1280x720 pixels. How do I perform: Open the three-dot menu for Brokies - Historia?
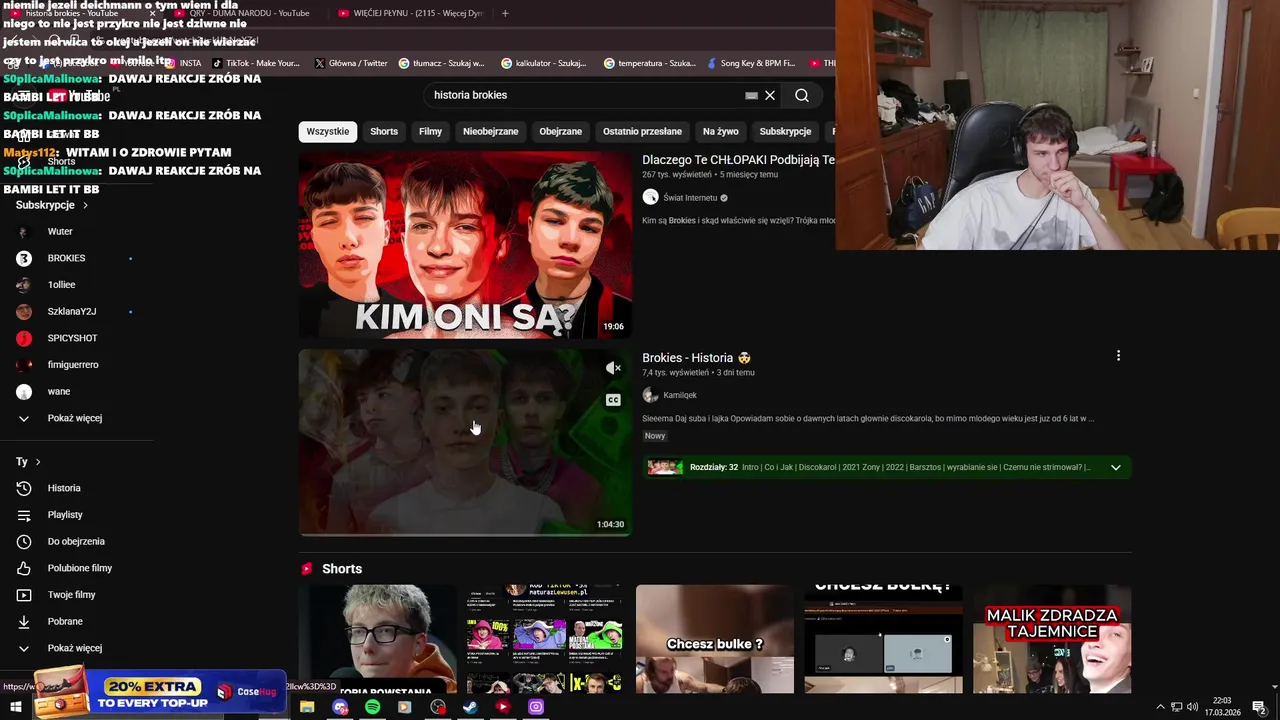1118,356
